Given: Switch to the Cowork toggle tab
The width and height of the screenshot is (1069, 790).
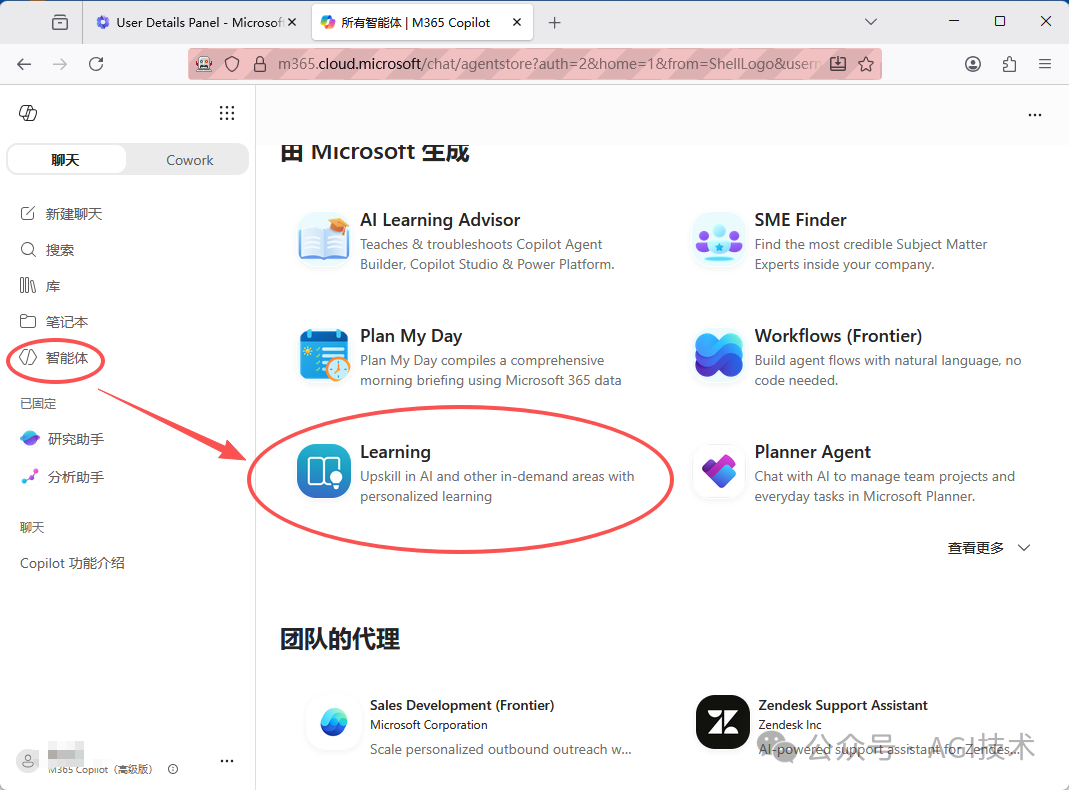Looking at the screenshot, I should pyautogui.click(x=190, y=159).
